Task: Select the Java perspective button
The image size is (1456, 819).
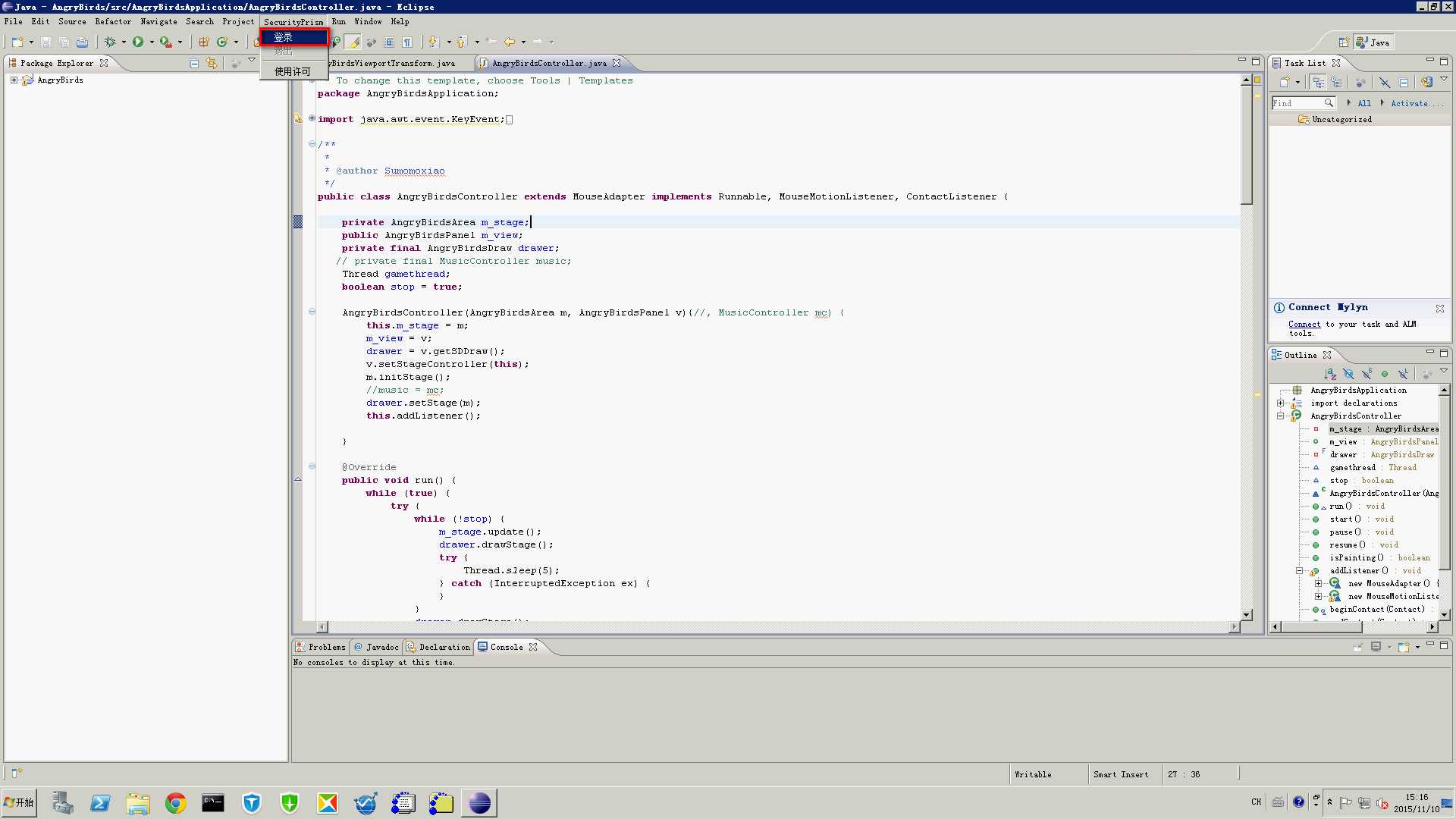Action: tap(1374, 42)
